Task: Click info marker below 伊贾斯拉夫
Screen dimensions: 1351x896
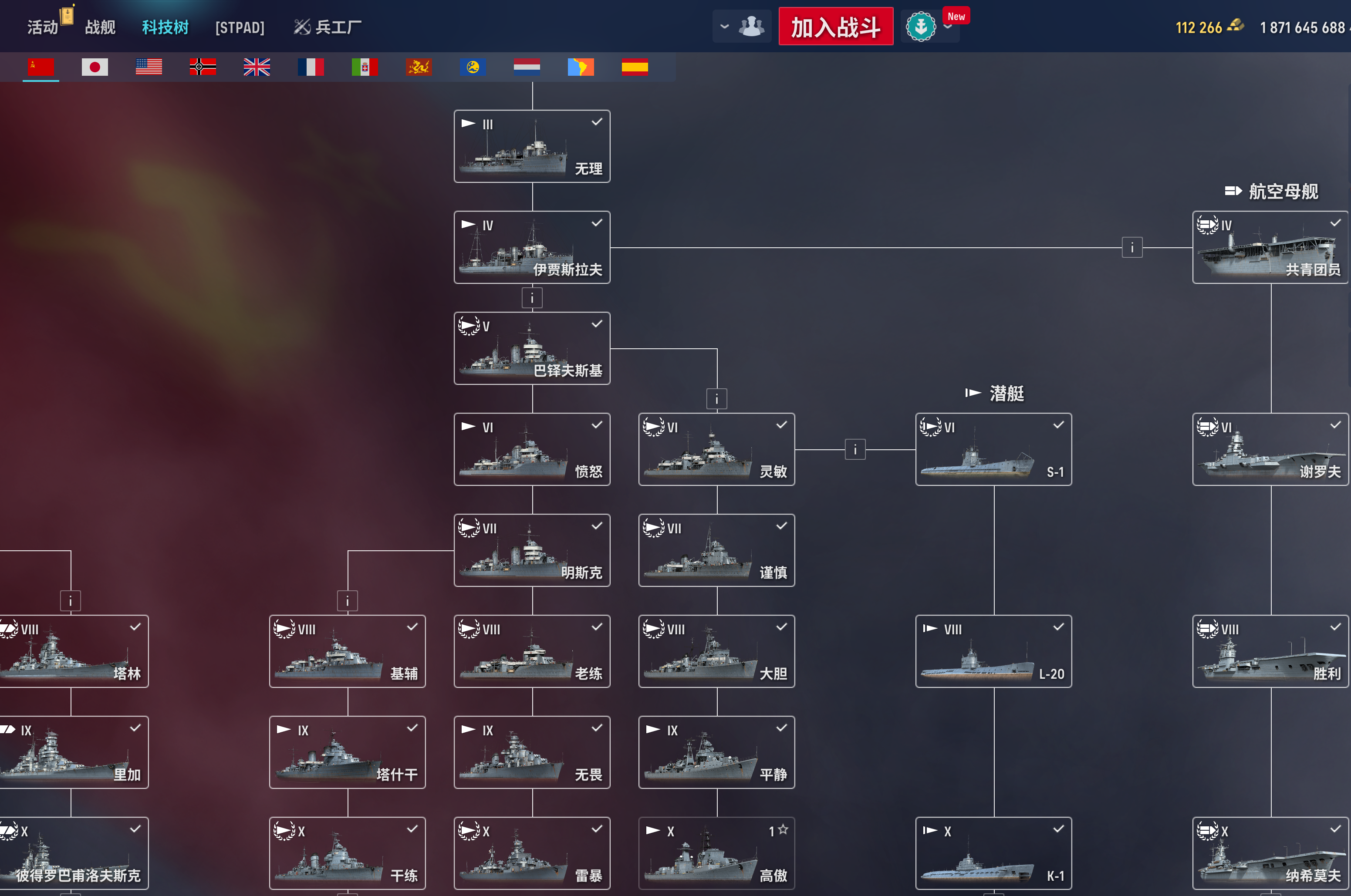Action: (x=532, y=298)
